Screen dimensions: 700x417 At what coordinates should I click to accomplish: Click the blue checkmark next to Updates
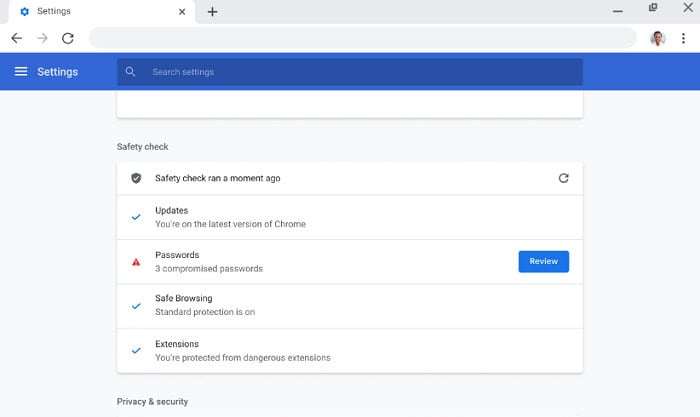(x=136, y=217)
